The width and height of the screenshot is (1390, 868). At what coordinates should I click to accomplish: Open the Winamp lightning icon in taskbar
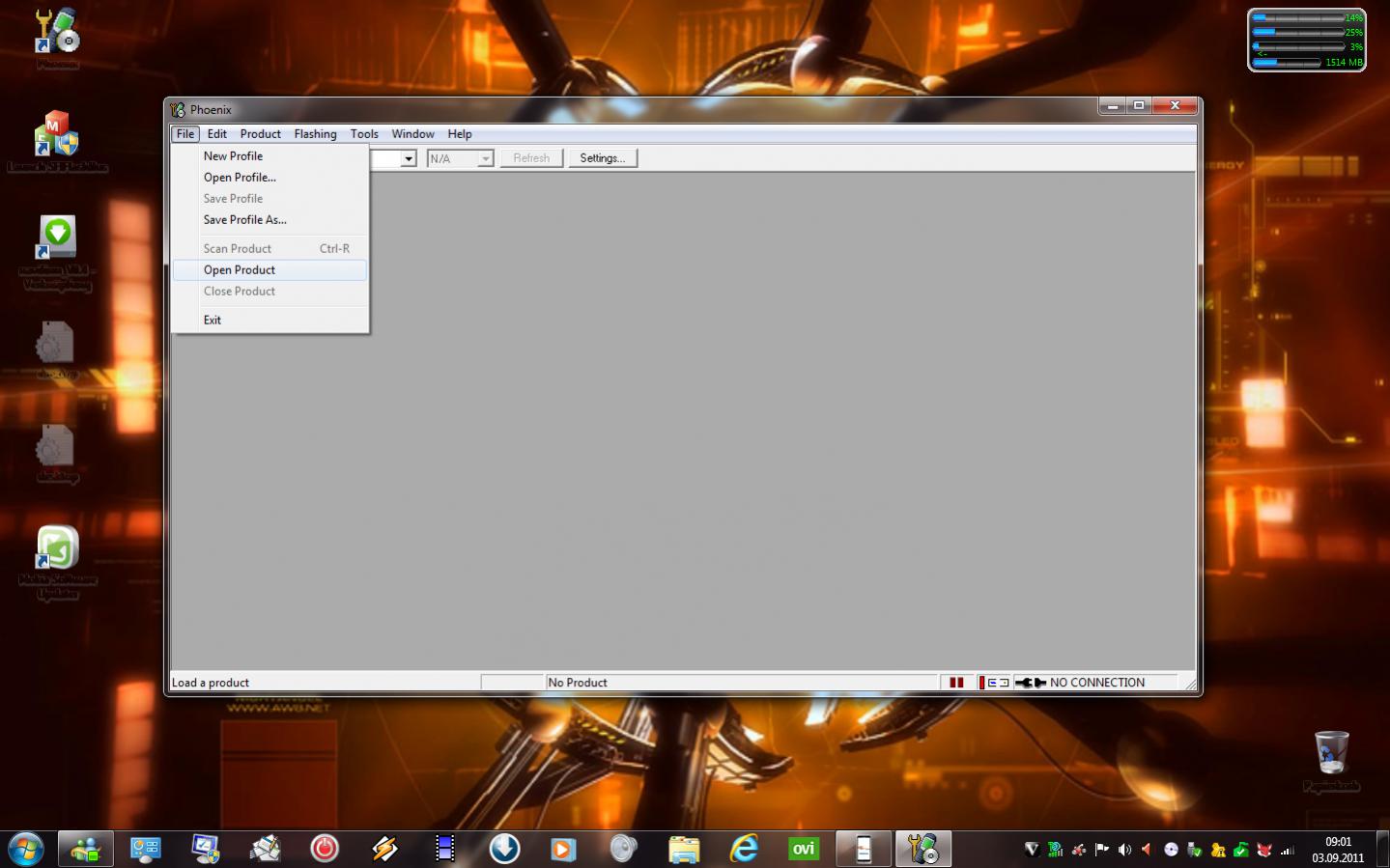coord(384,849)
